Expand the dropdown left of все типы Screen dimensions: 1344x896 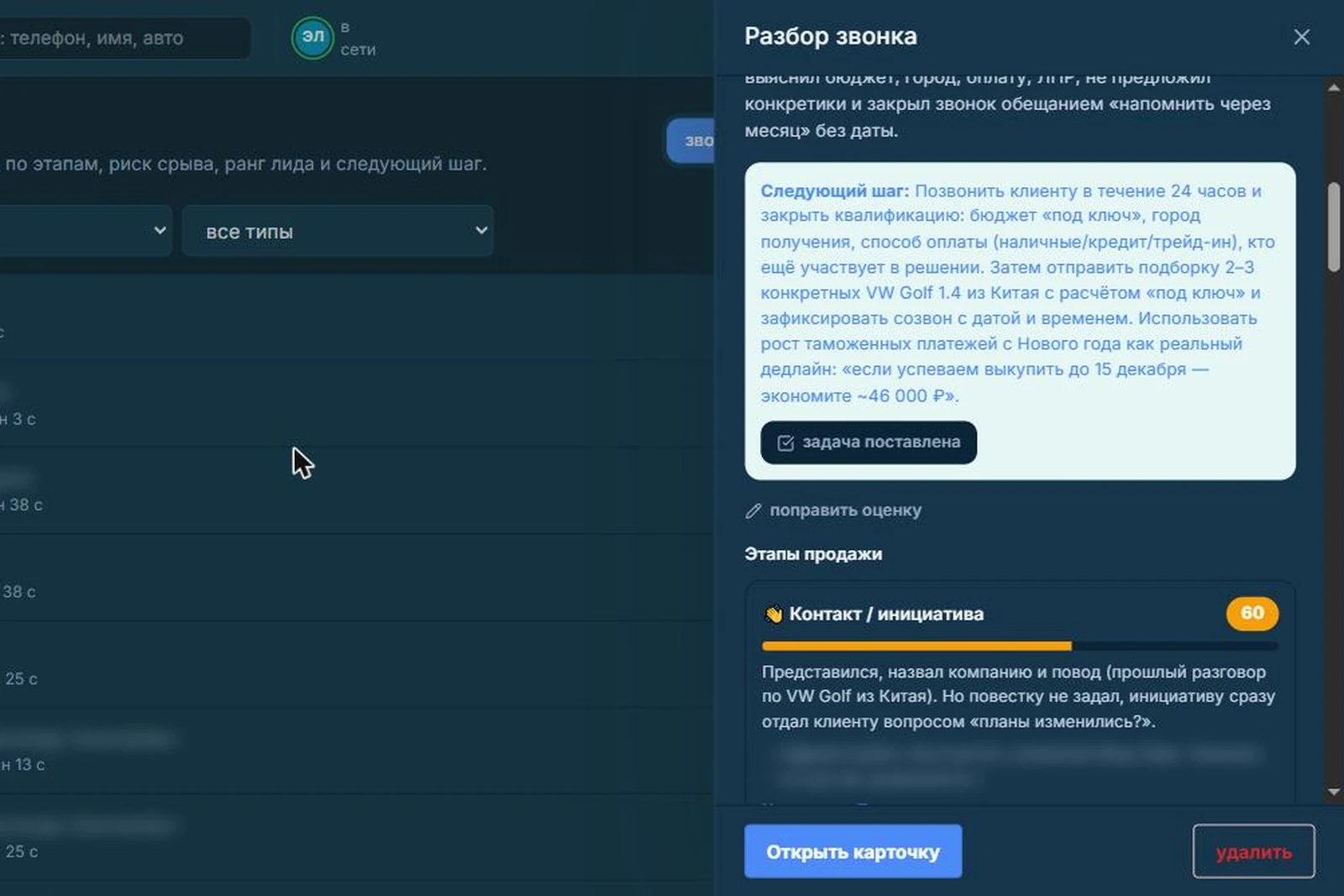click(84, 231)
